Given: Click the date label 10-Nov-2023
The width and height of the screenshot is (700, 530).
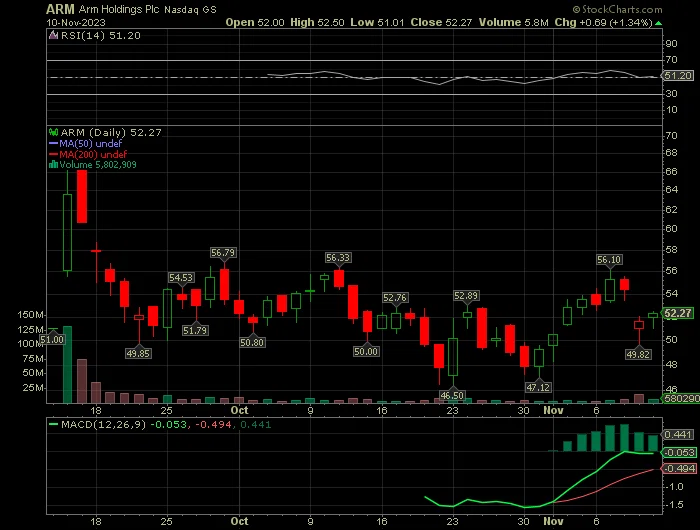Looking at the screenshot, I should (76, 22).
